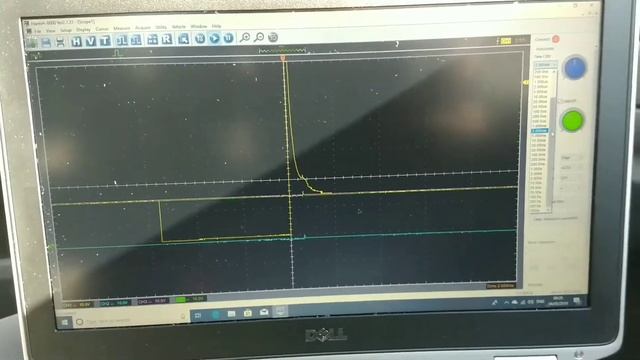
Task: Open the Store from the taskbar
Action: coord(248,313)
